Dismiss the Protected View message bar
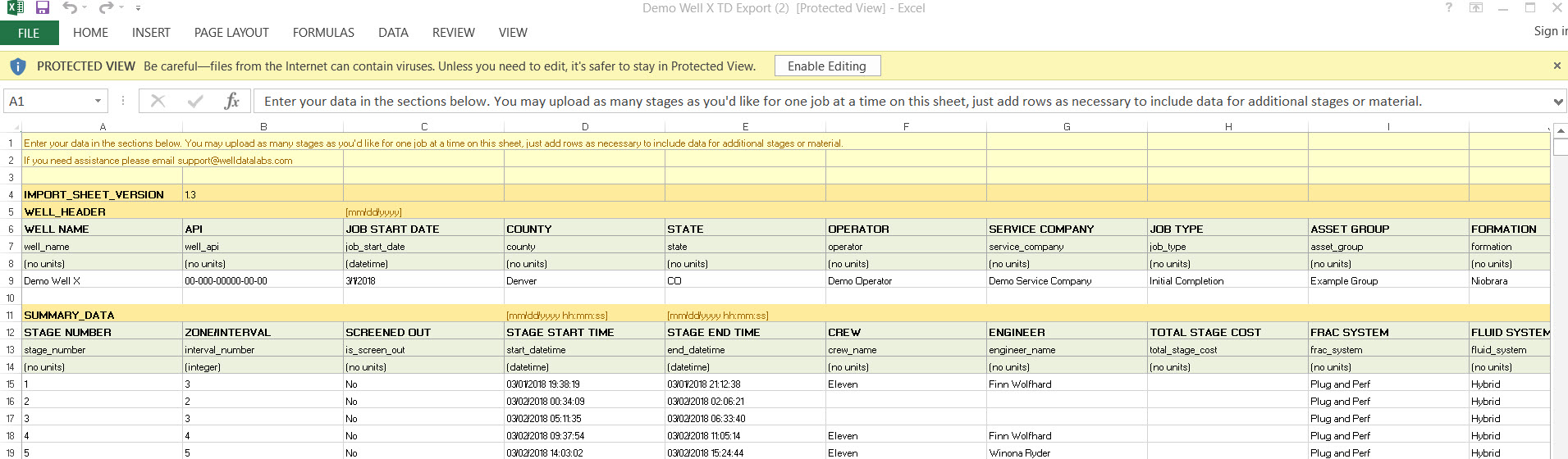Screen dimensions: 1568x459 click(x=1557, y=66)
